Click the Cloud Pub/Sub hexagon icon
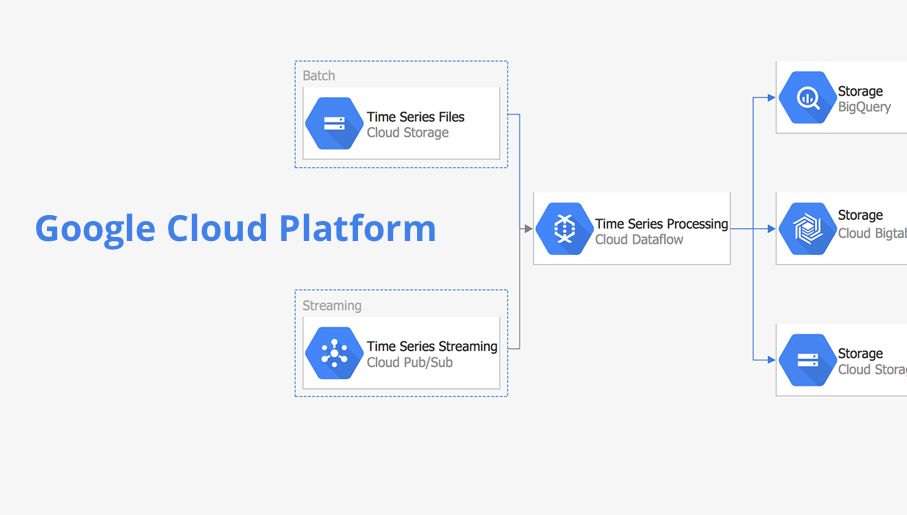Viewport: 907px width, 515px height. 334,353
